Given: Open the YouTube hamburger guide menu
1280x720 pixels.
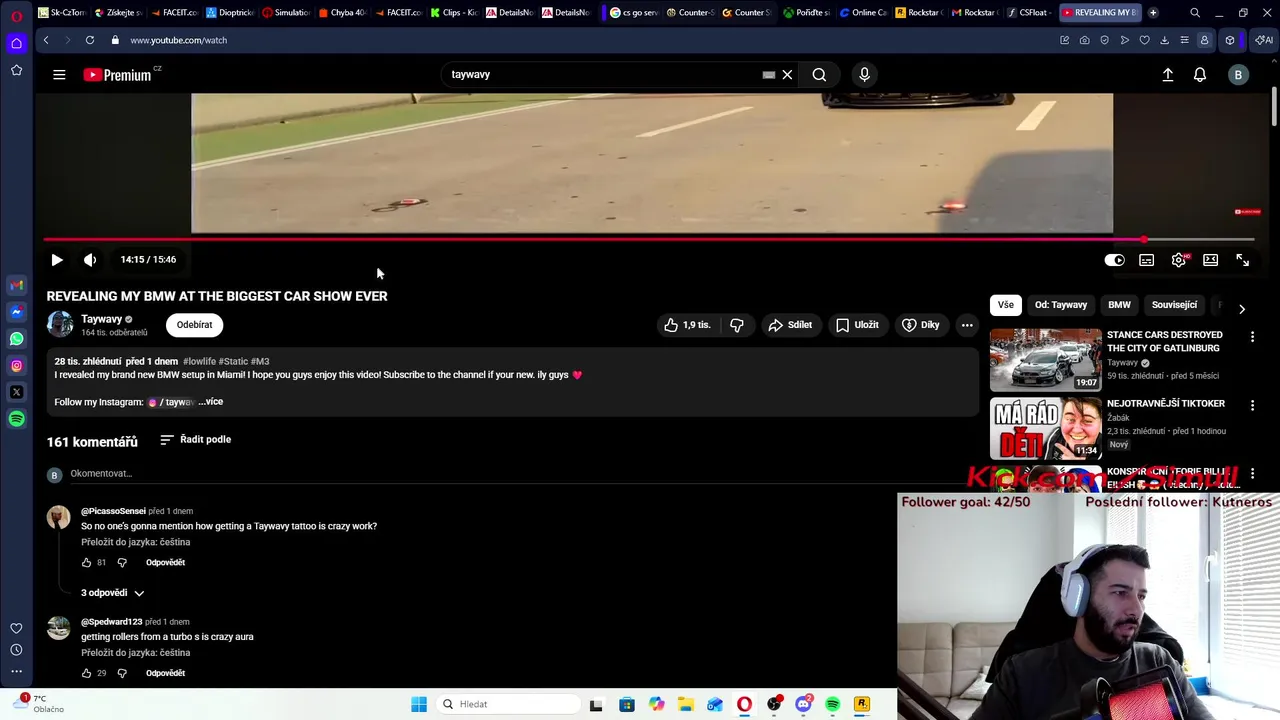Looking at the screenshot, I should [x=59, y=75].
